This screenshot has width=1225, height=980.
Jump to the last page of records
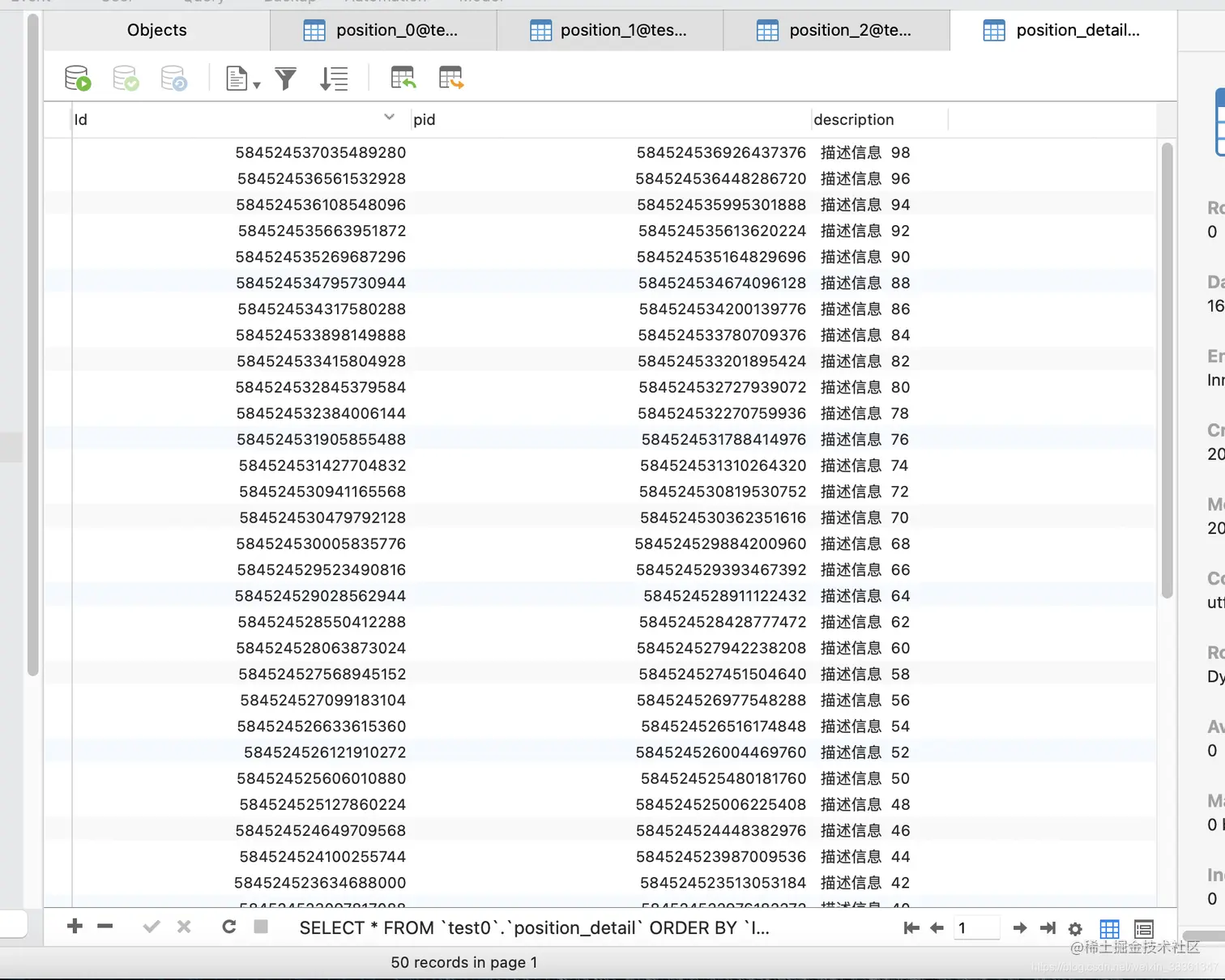coord(1048,928)
